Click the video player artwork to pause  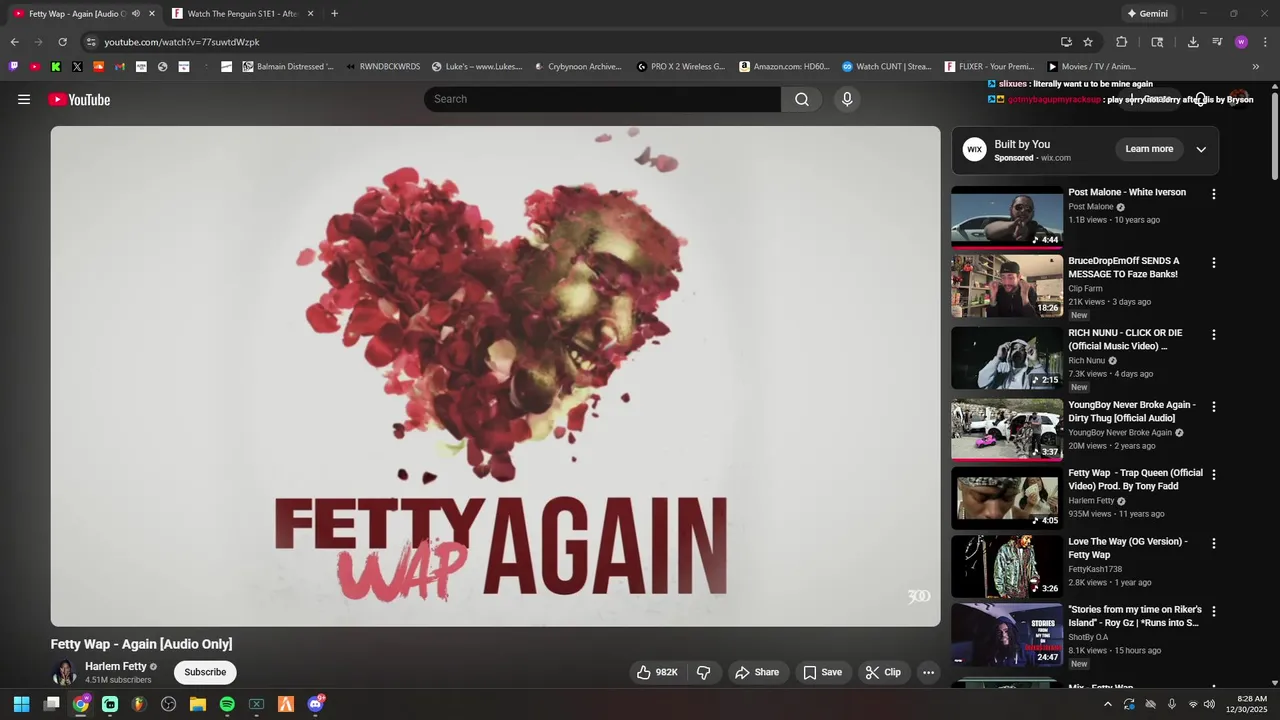coord(495,376)
